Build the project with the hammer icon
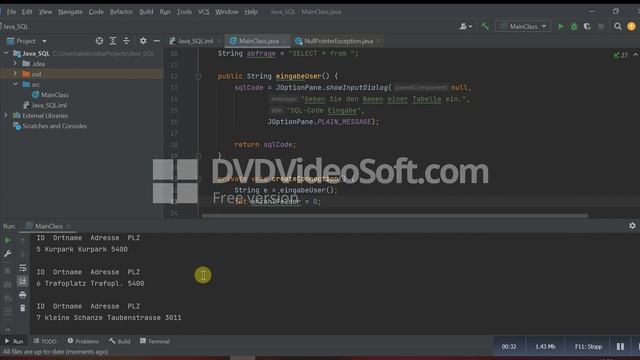This screenshot has width=640, height=360. tap(485, 27)
